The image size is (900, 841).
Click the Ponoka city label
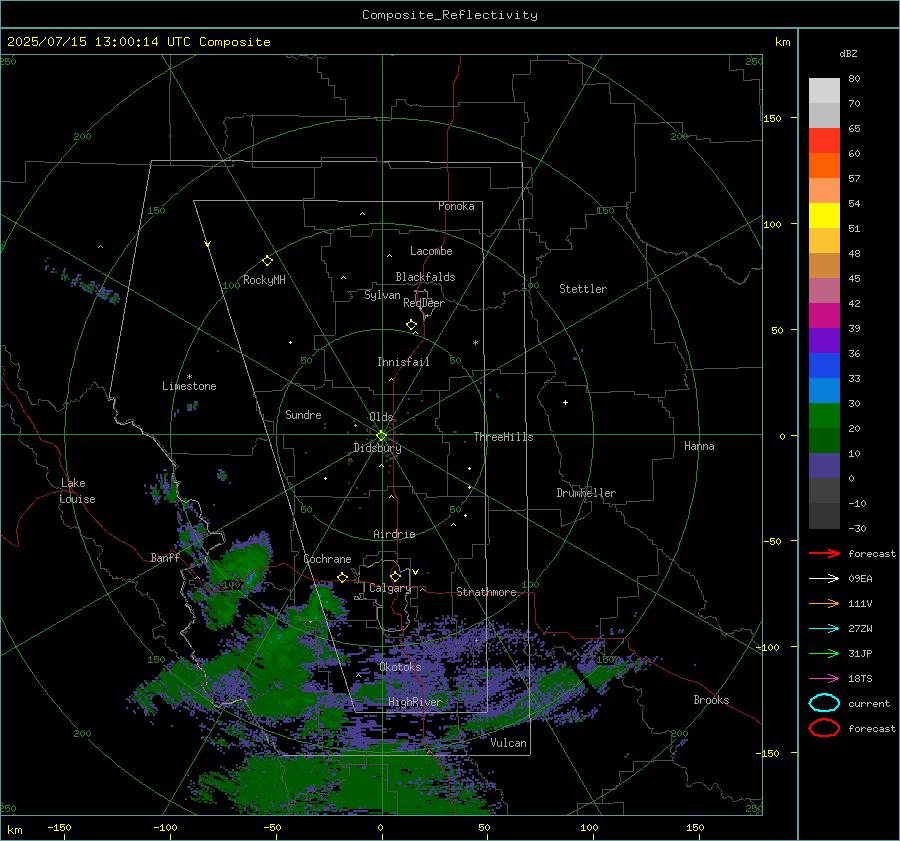coord(456,206)
